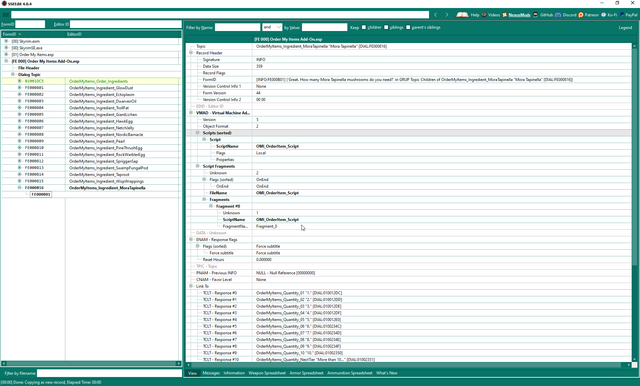Open the hamburger main menu icon
This screenshot has width=640, height=386.
click(6, 15)
